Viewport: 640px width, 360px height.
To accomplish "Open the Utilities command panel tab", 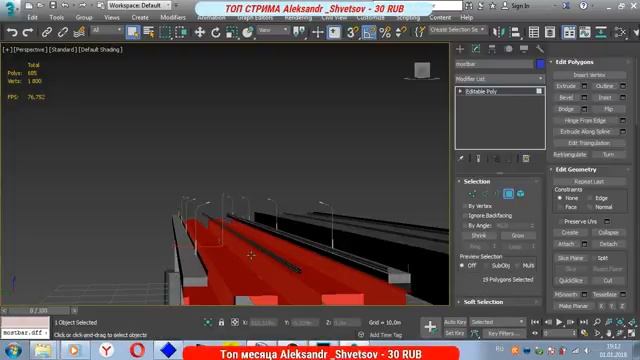I will tap(540, 49).
